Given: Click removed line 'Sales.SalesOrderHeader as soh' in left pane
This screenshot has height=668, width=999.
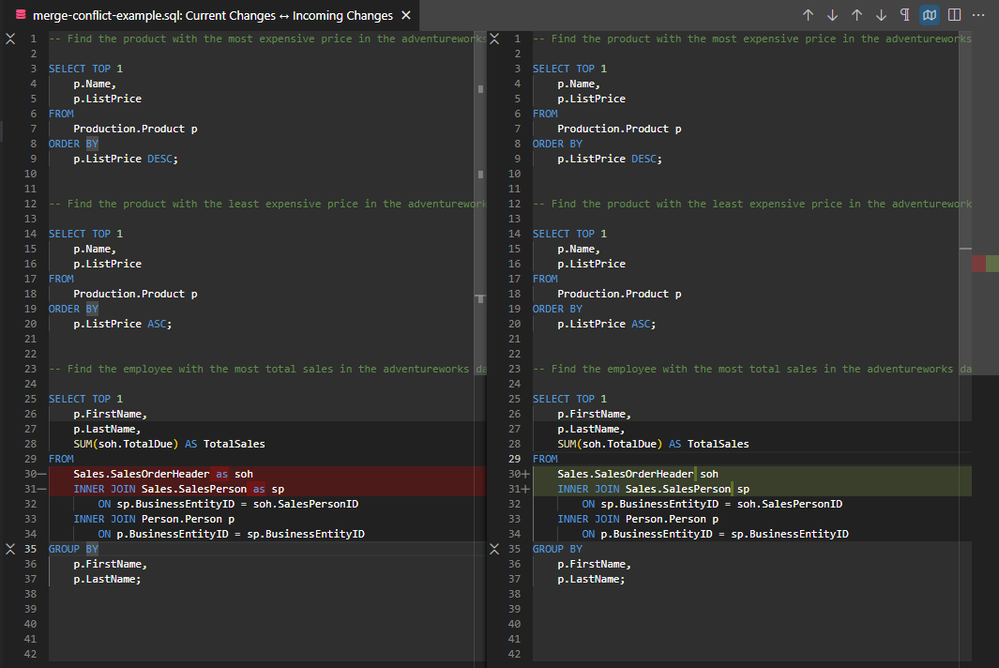Looking at the screenshot, I should click(x=163, y=474).
